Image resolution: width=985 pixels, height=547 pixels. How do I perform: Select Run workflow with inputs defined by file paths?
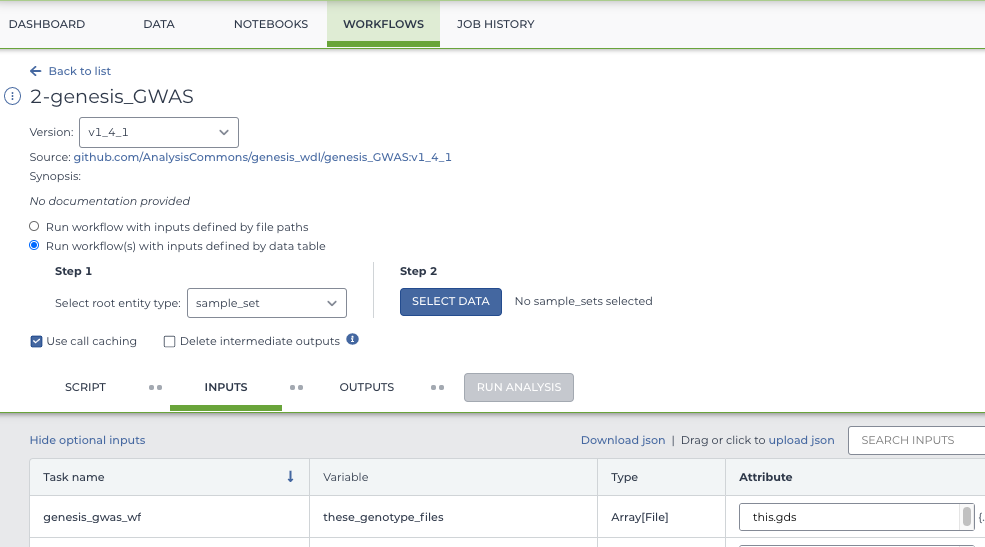(34, 226)
